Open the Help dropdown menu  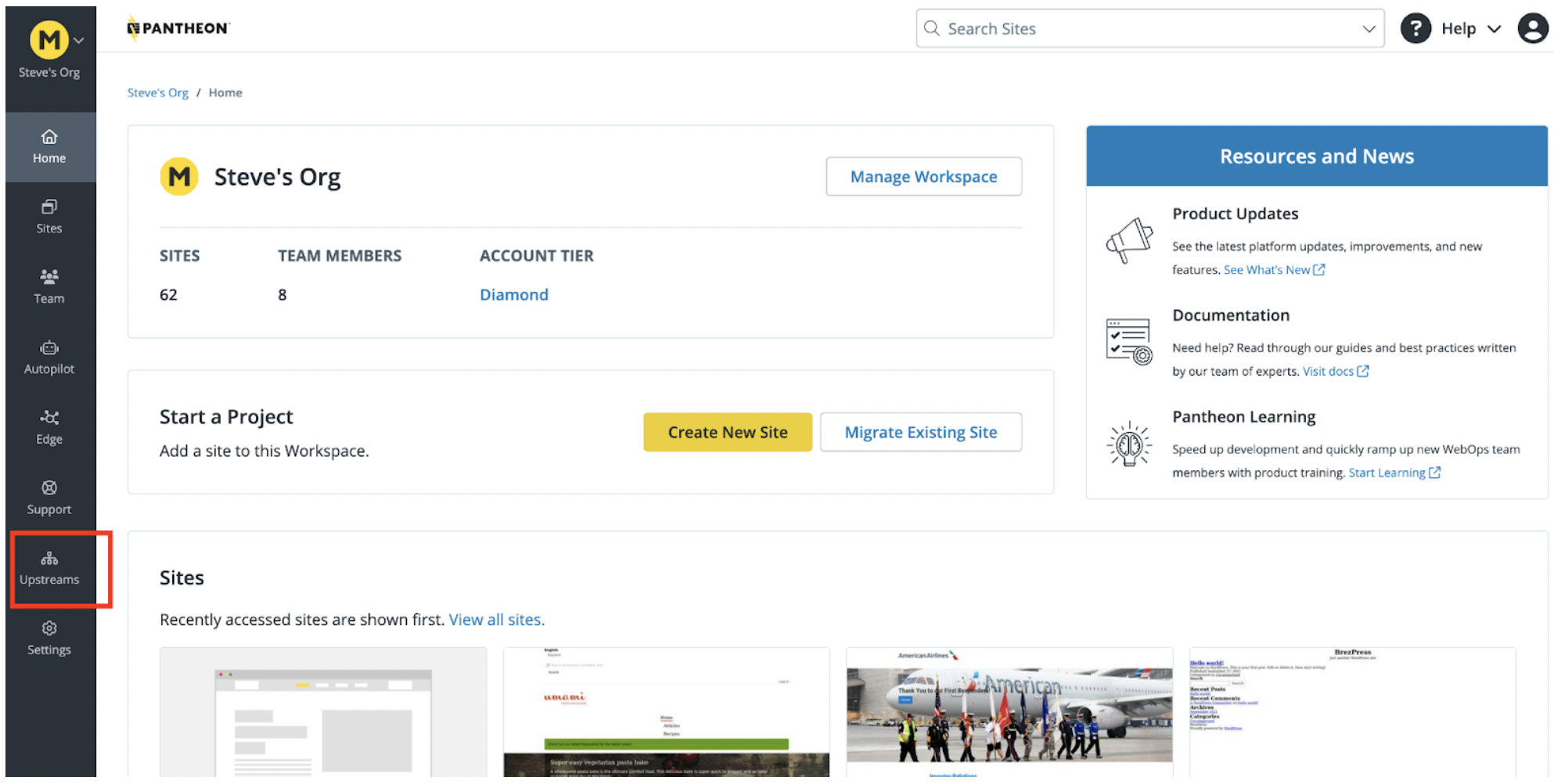click(x=1459, y=29)
